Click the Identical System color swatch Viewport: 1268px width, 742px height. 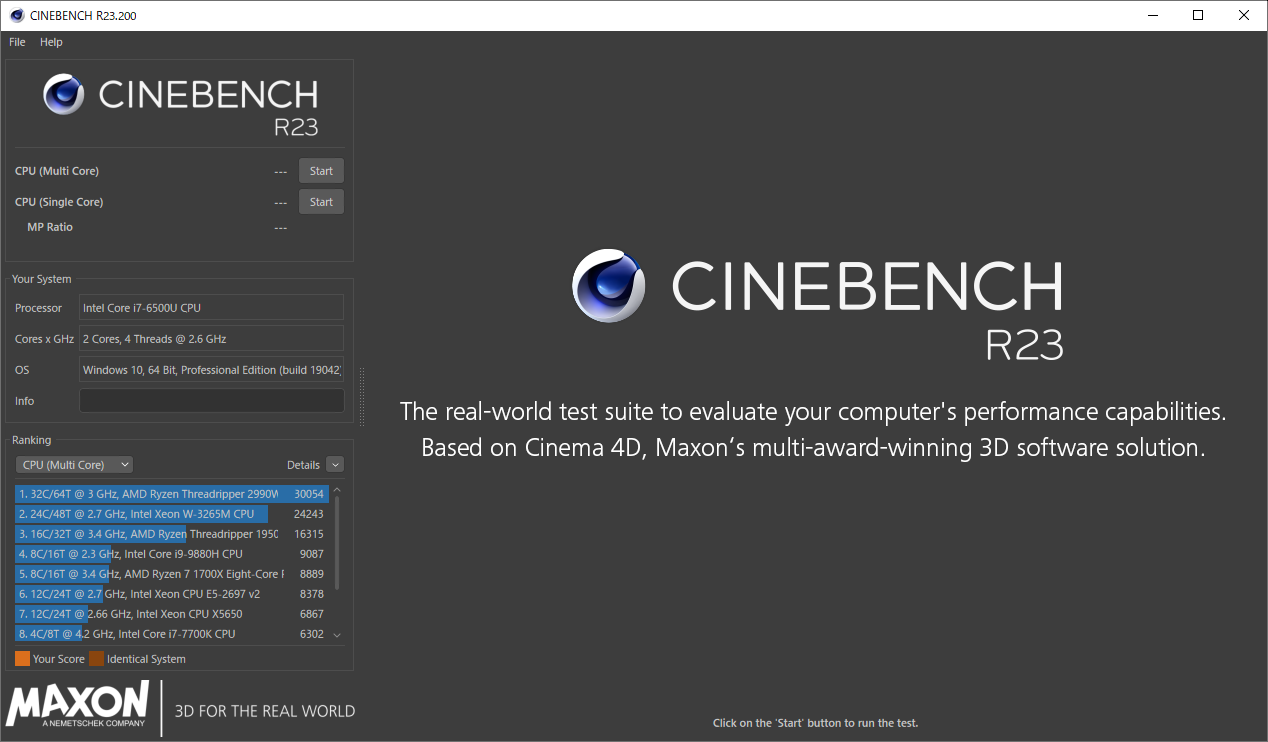[x=97, y=658]
